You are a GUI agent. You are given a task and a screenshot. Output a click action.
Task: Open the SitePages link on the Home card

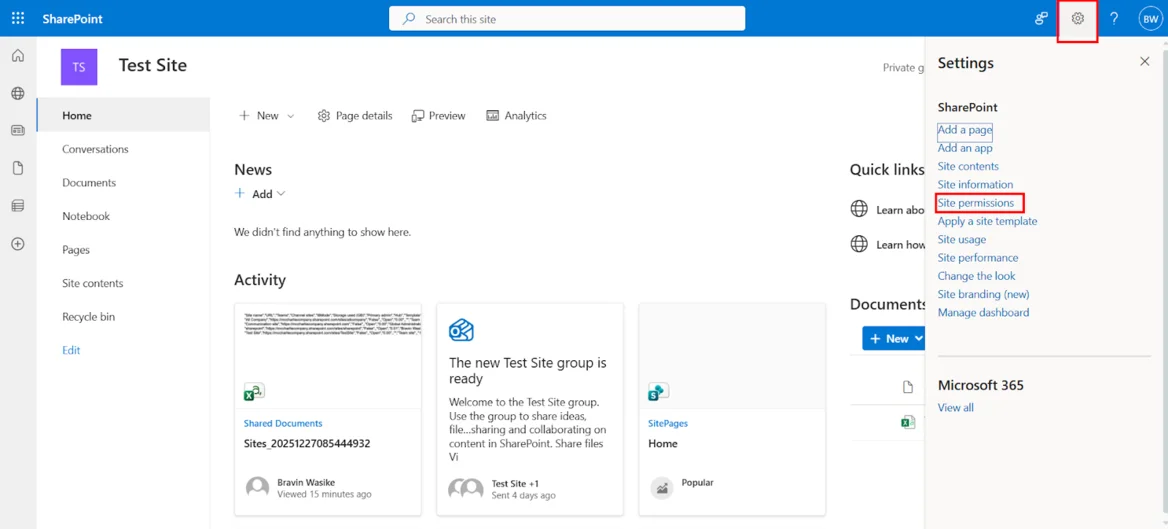click(x=668, y=423)
